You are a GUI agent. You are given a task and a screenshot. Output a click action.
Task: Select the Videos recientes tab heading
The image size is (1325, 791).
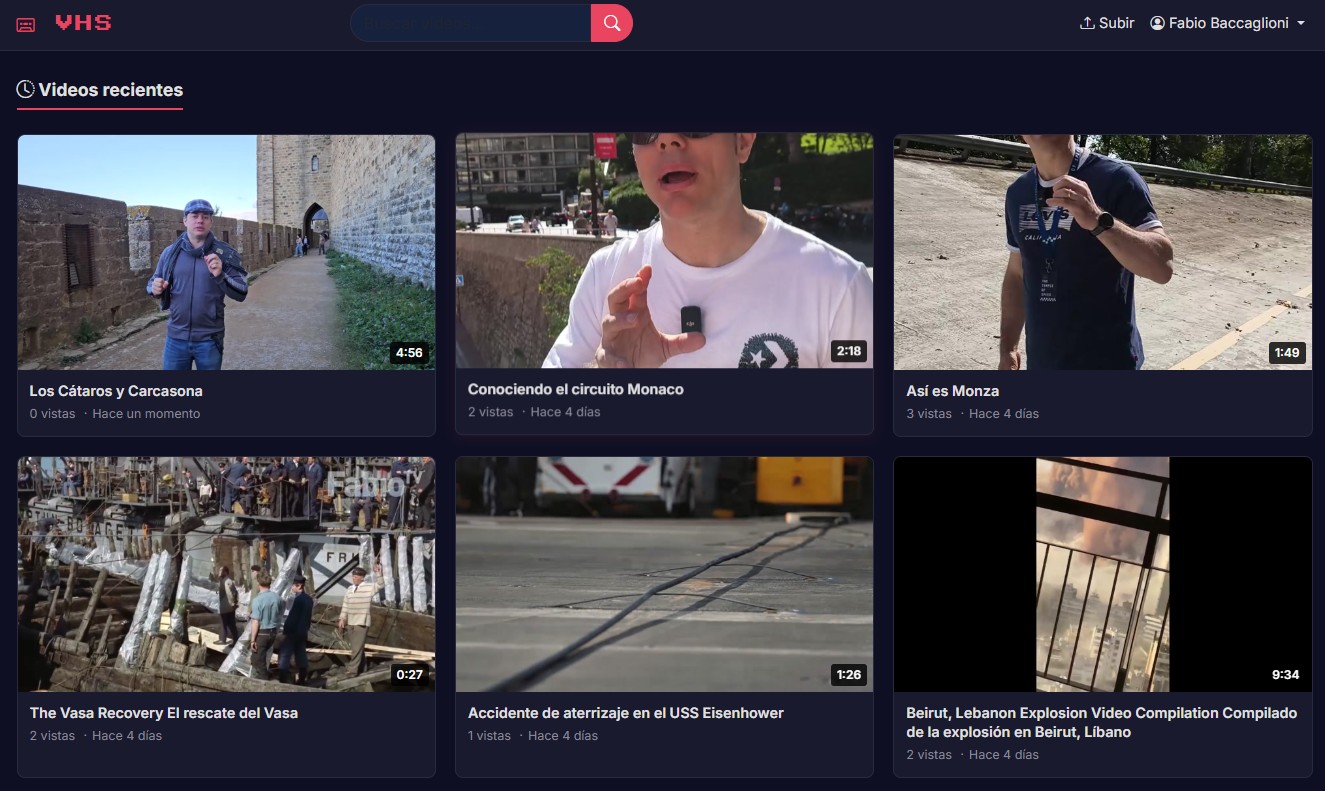coord(110,90)
